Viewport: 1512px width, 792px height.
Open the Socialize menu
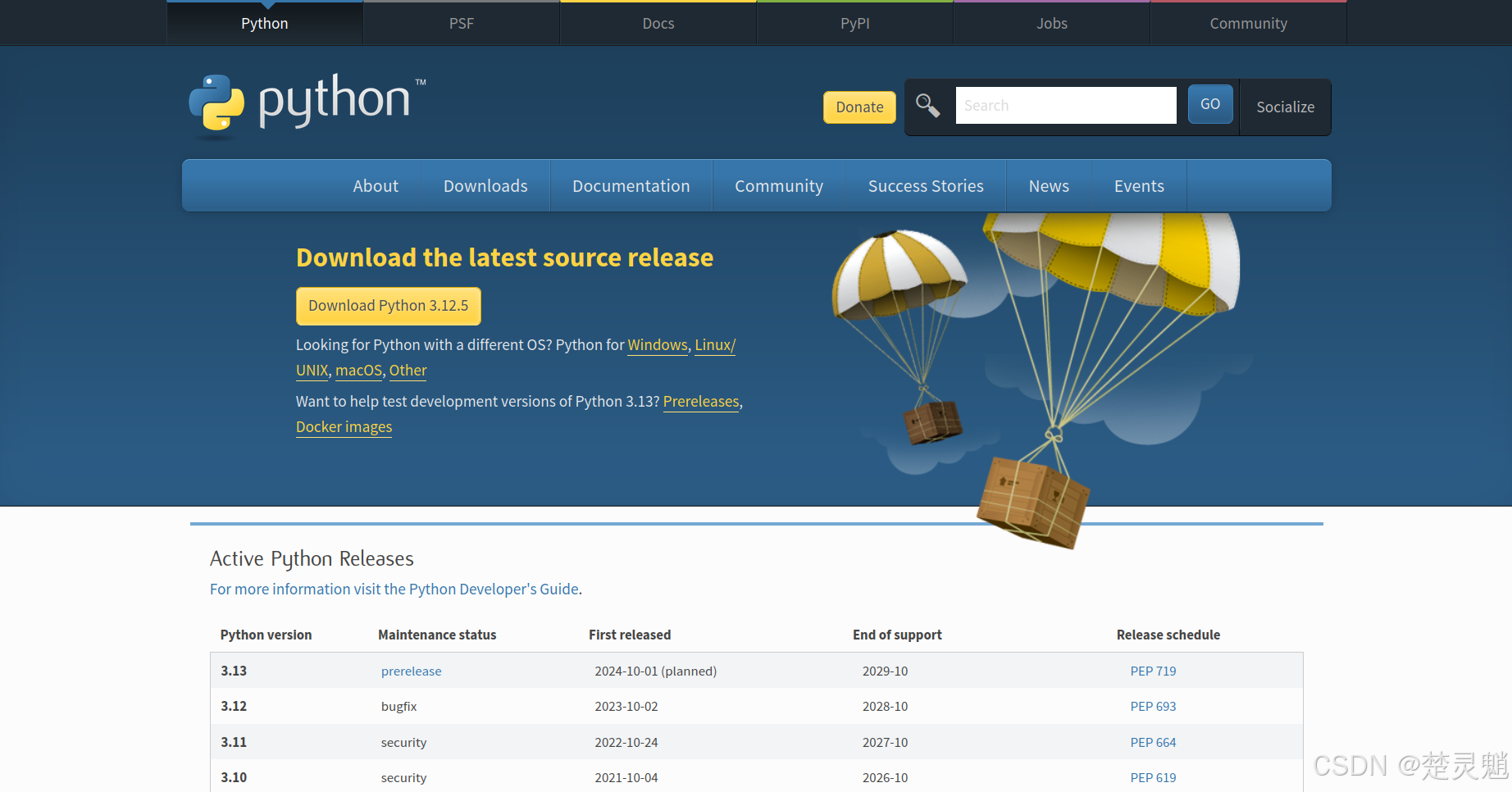click(x=1285, y=107)
